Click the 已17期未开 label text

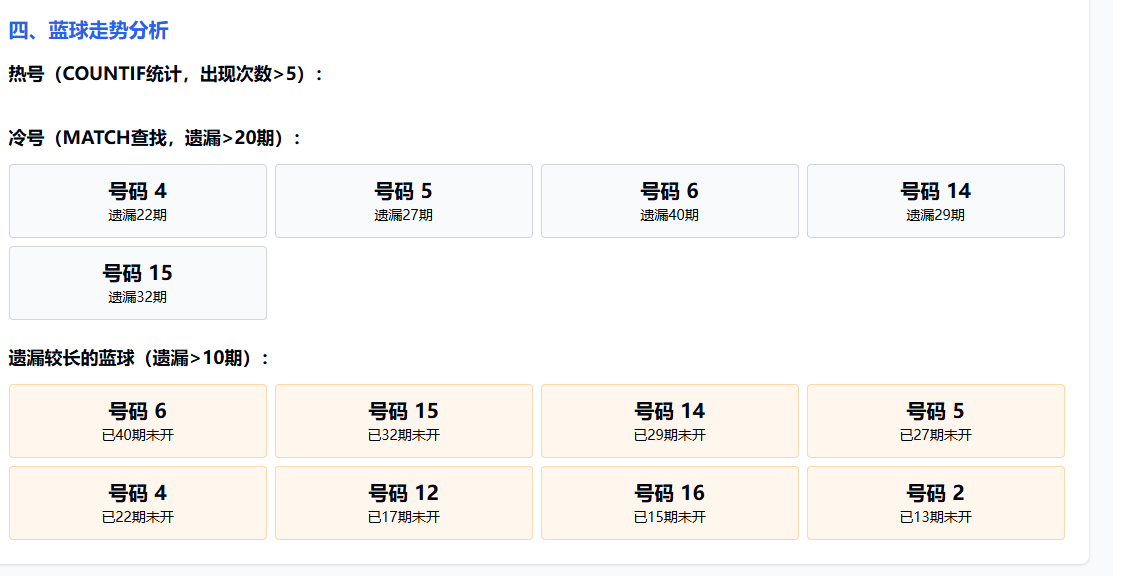[404, 517]
